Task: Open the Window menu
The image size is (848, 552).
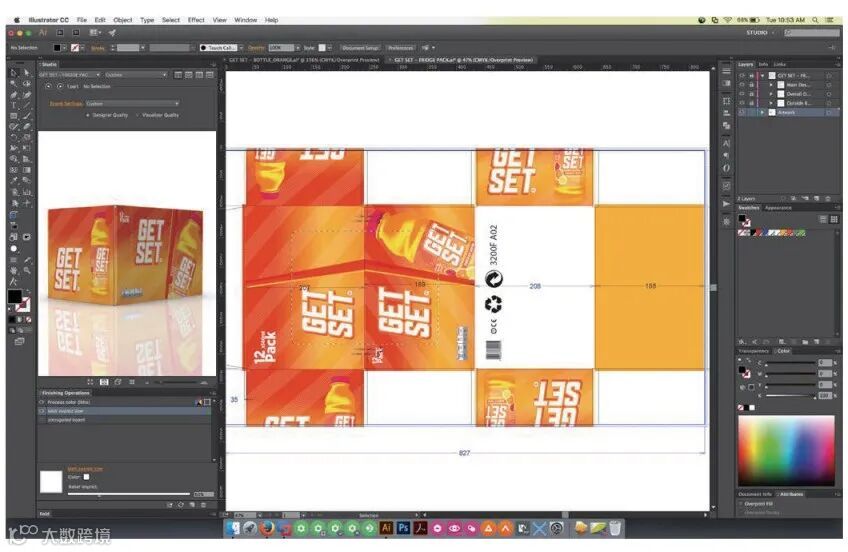Action: point(246,20)
